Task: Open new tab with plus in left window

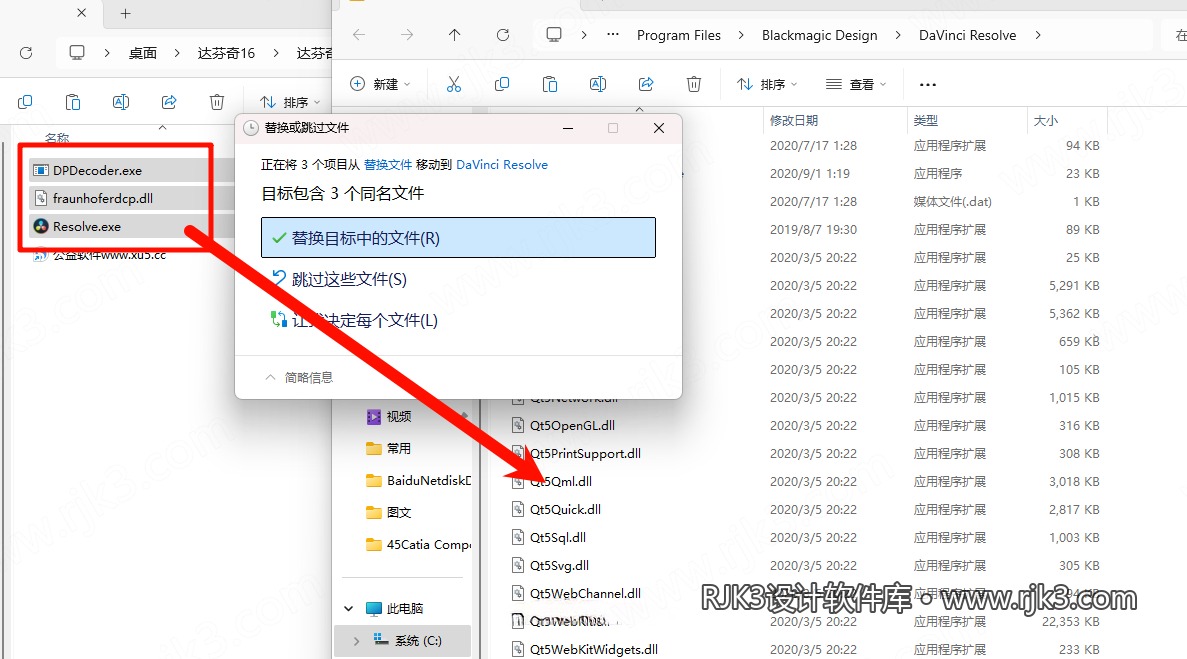Action: tap(126, 14)
